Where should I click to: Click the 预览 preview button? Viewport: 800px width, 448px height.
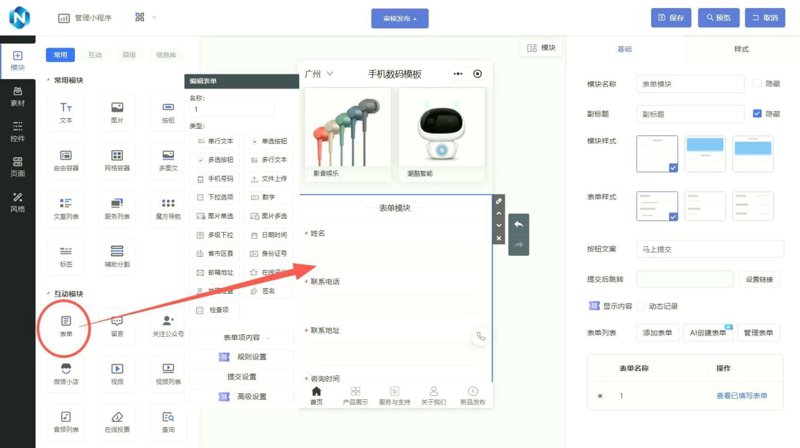tap(718, 17)
